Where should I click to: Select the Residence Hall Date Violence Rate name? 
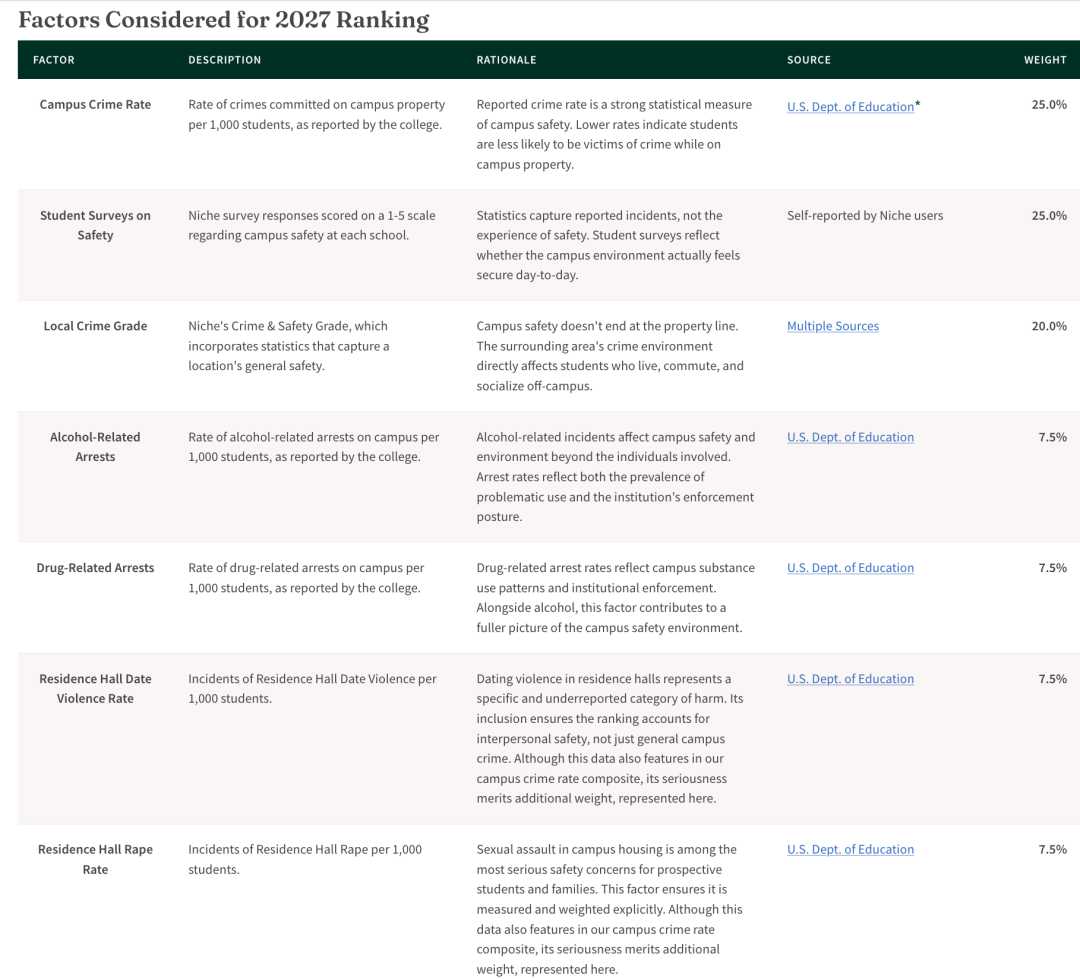point(95,688)
